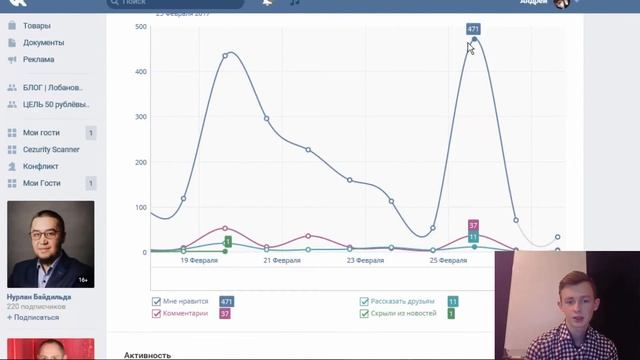The width and height of the screenshot is (640, 360).
Task: Click the likes data point at 23 Февраля
Action: [350, 180]
